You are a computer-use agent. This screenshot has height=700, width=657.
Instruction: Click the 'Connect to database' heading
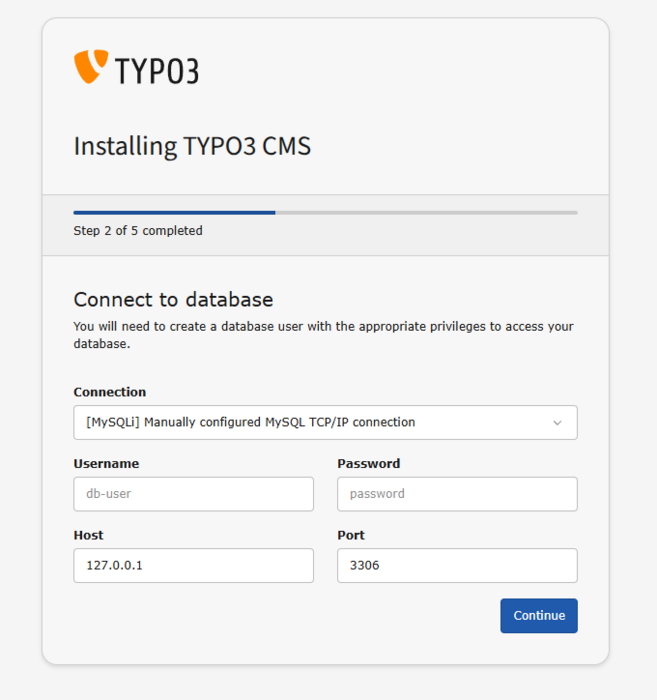pyautogui.click(x=173, y=299)
